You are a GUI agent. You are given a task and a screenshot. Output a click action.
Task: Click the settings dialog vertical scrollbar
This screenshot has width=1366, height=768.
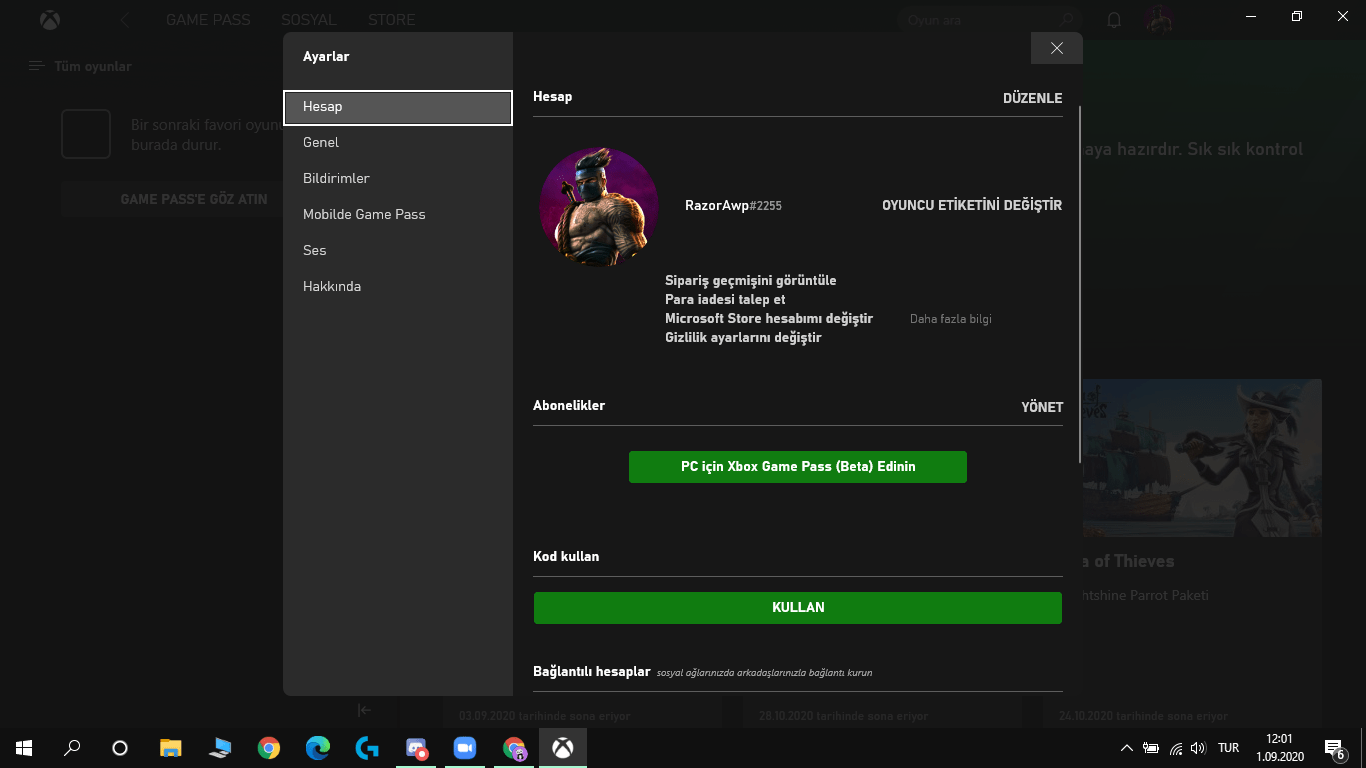(1080, 285)
